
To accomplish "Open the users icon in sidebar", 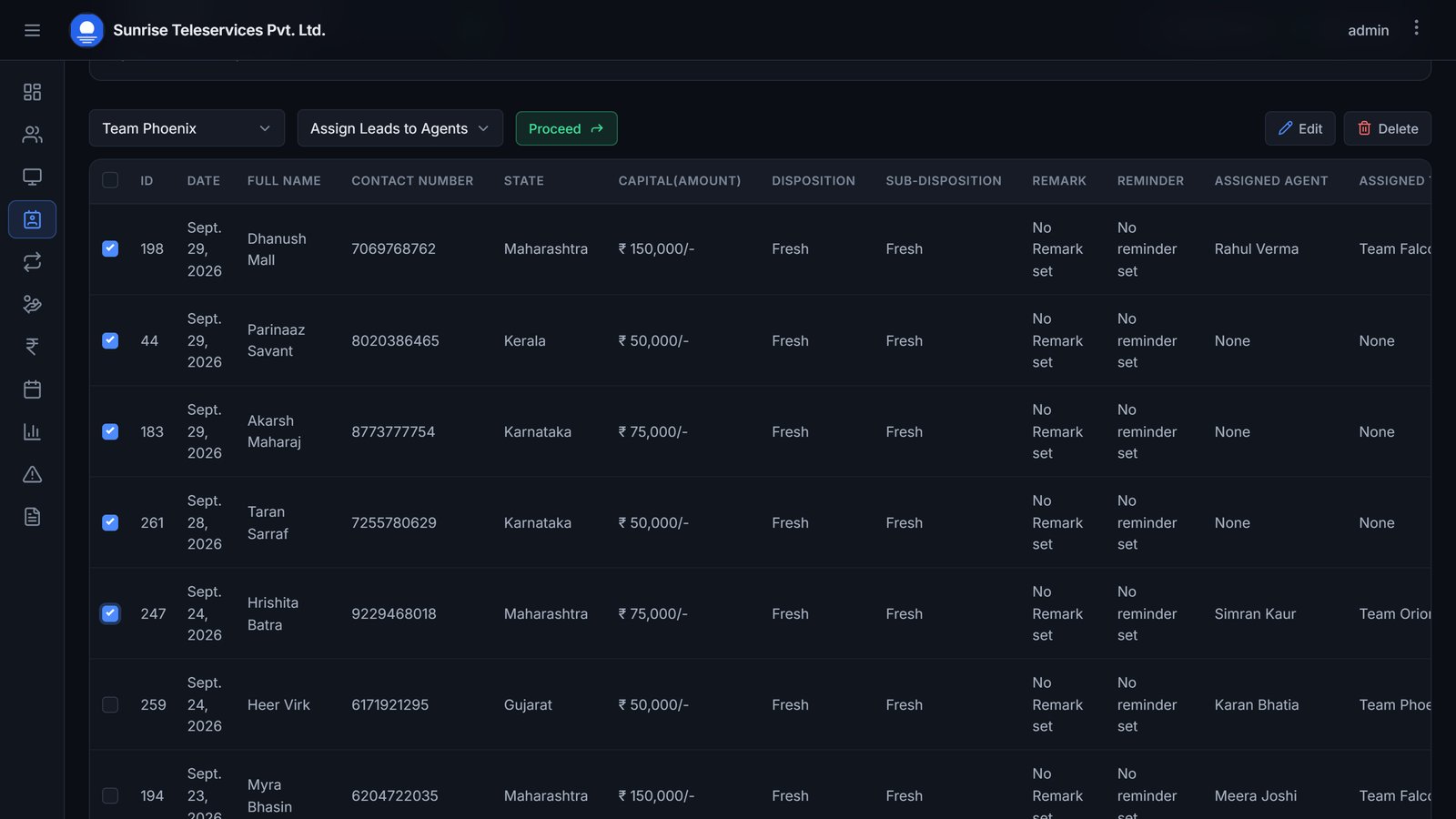I will (x=32, y=135).
